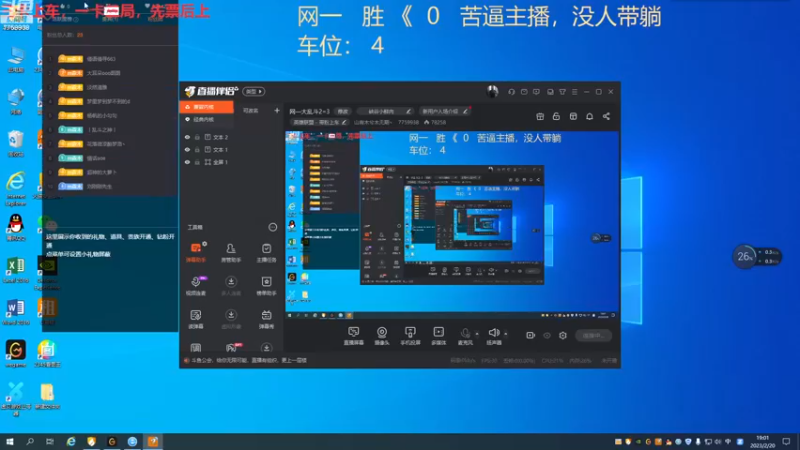The width and height of the screenshot is (800, 450).
Task: Click the gift box icon above the preview
Action: tap(540, 116)
